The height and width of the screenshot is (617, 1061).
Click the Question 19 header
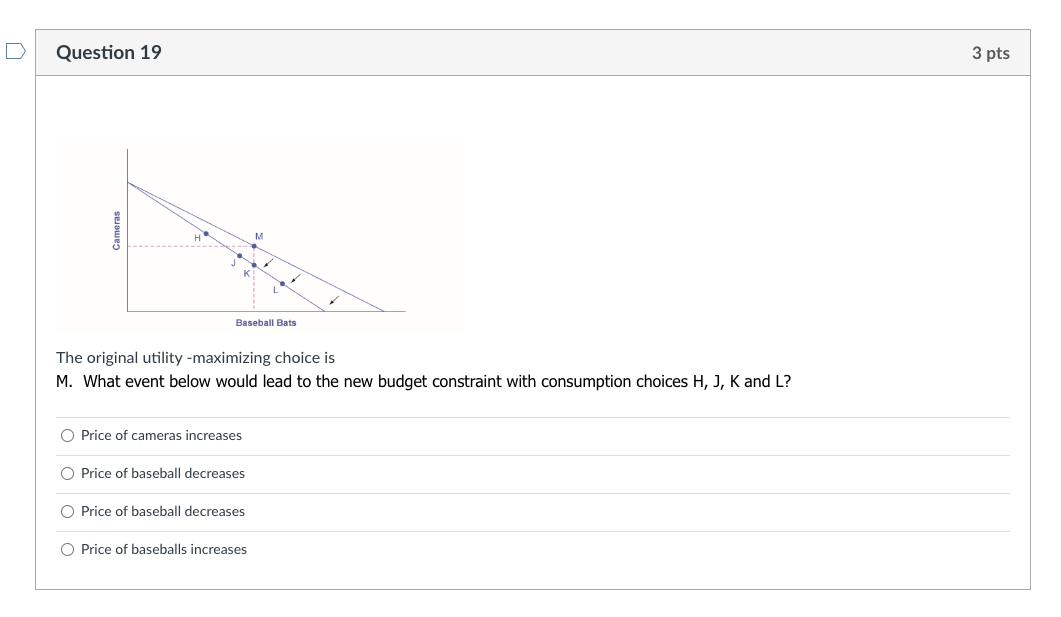tap(110, 52)
